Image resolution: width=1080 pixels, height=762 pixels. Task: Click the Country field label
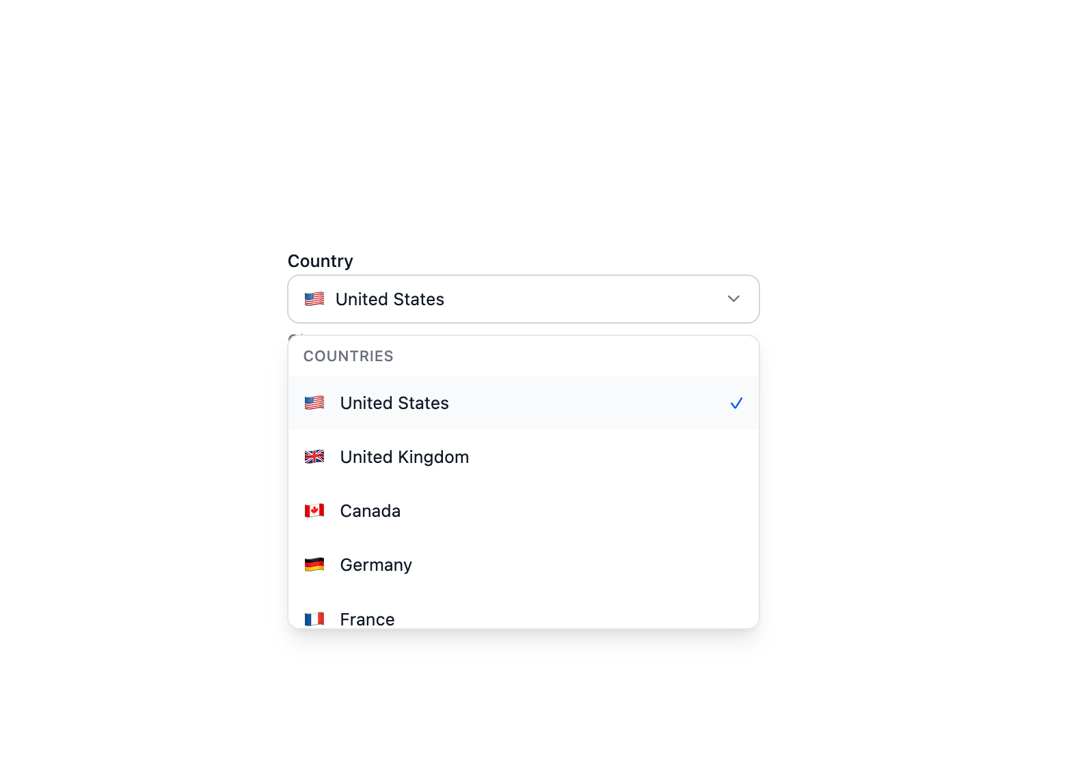click(320, 261)
